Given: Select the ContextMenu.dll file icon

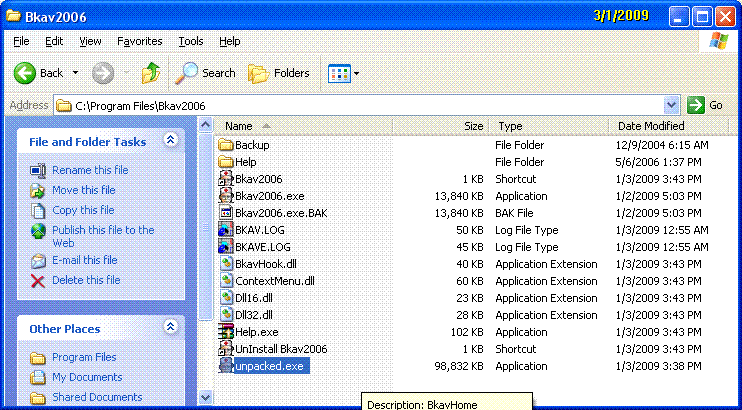Looking at the screenshot, I should click(226, 281).
